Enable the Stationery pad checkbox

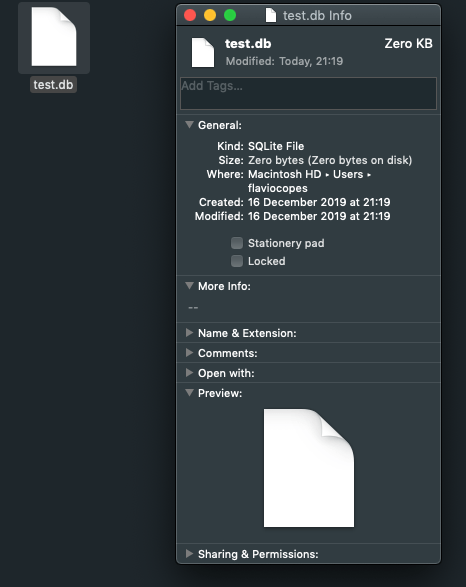tap(237, 243)
